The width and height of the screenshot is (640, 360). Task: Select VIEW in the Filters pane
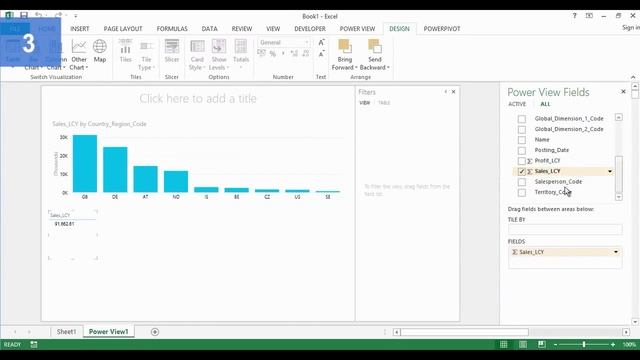click(364, 103)
